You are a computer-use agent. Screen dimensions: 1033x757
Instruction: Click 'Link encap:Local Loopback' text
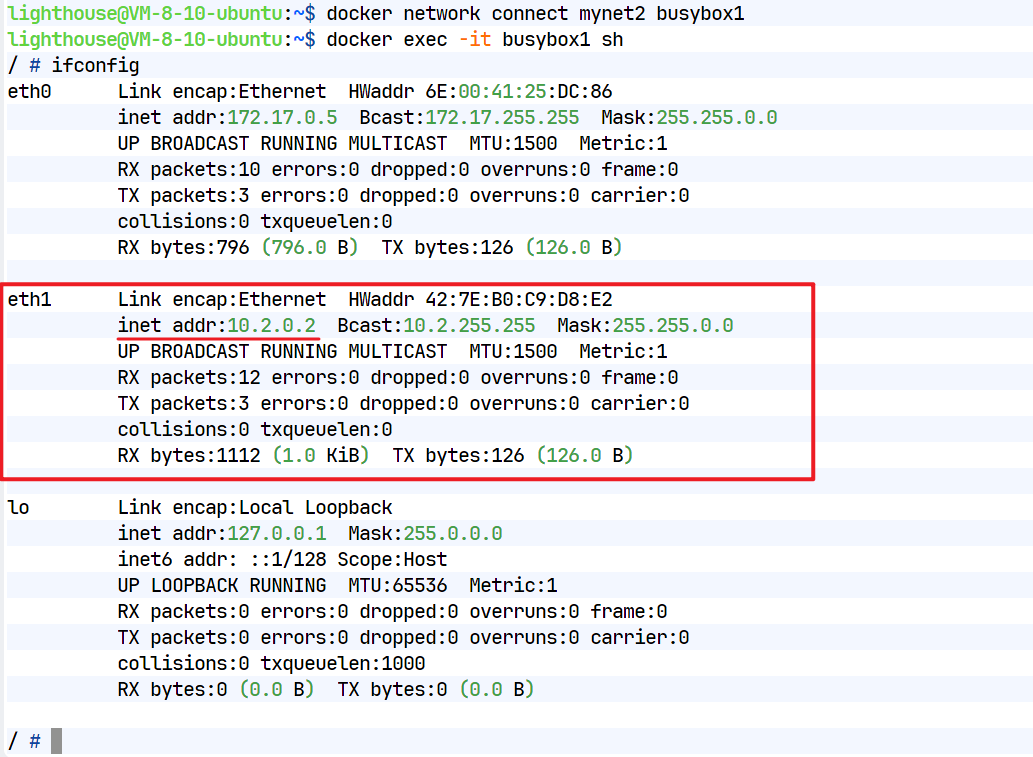pyautogui.click(x=255, y=507)
